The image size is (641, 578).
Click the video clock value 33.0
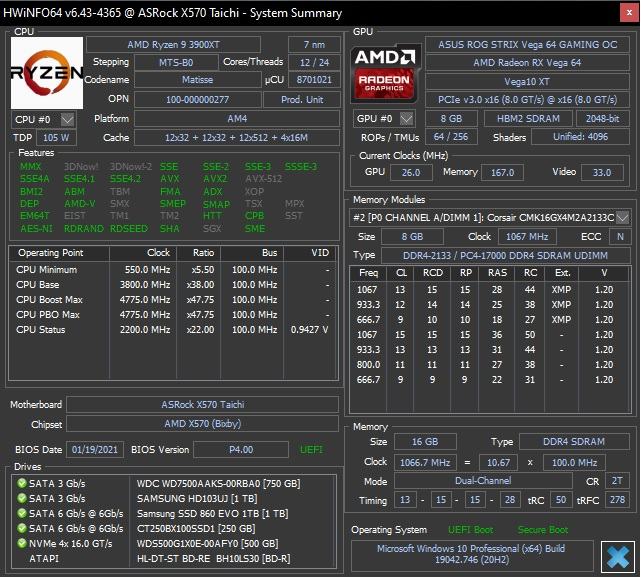click(602, 173)
